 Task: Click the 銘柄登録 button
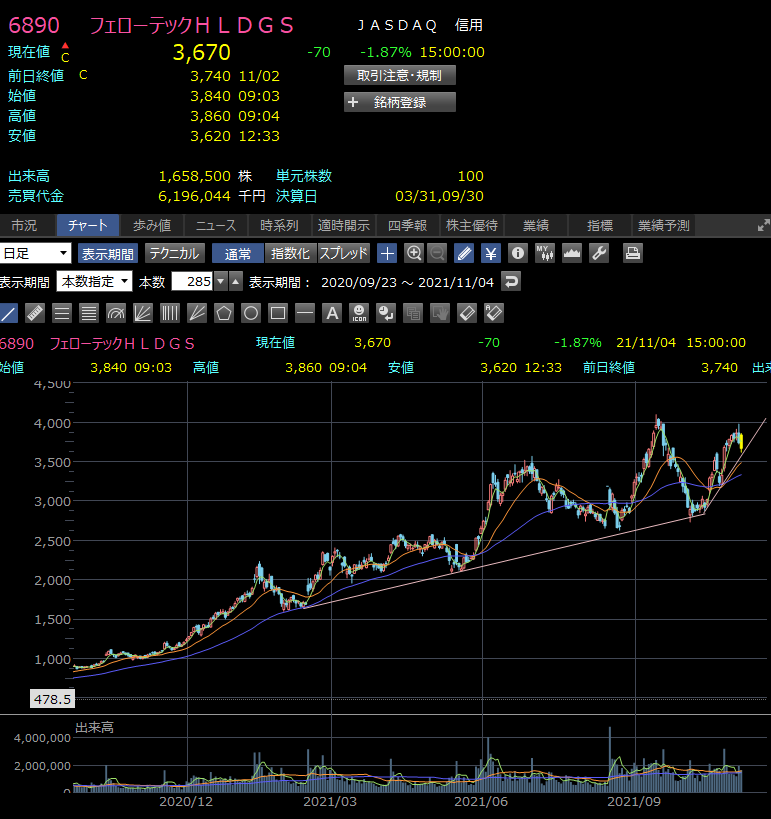399,102
